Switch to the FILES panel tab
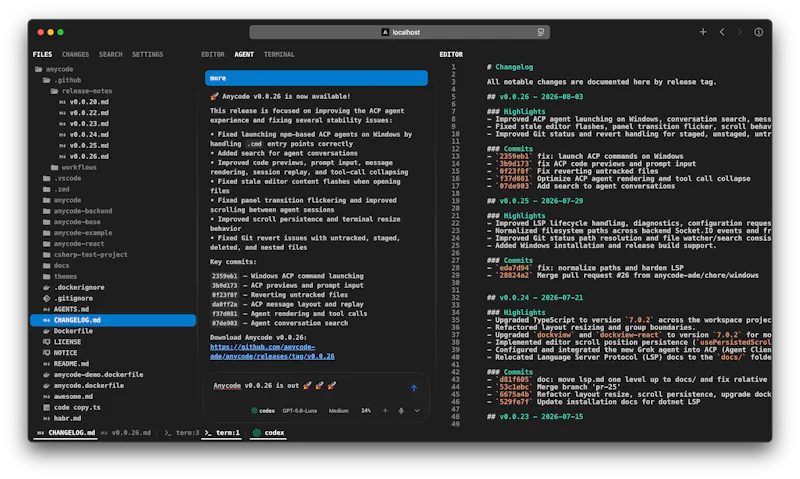 (42, 55)
